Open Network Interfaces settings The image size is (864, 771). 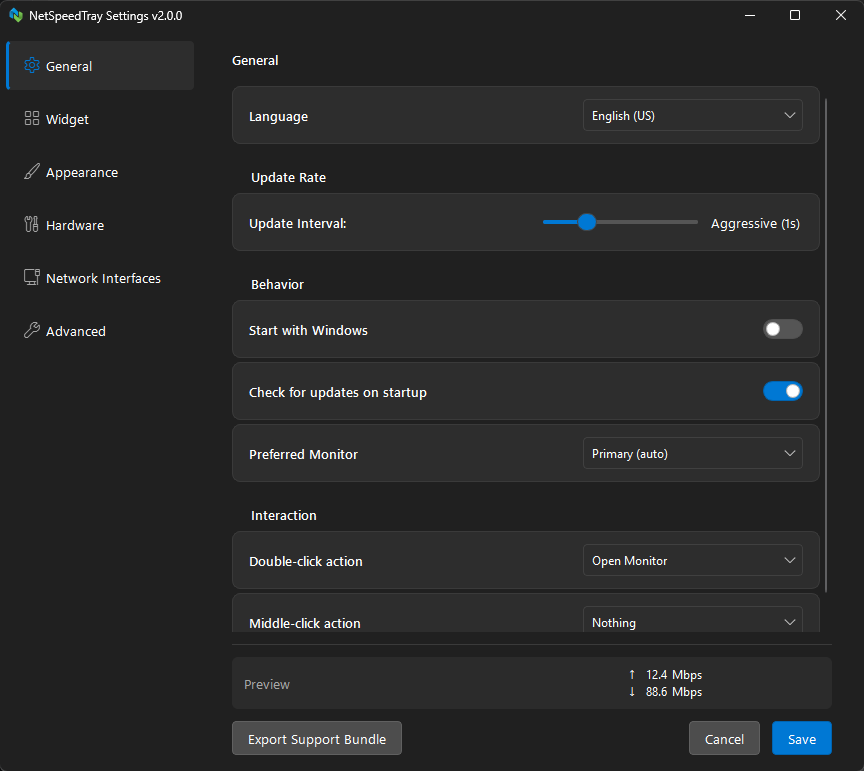coord(100,277)
